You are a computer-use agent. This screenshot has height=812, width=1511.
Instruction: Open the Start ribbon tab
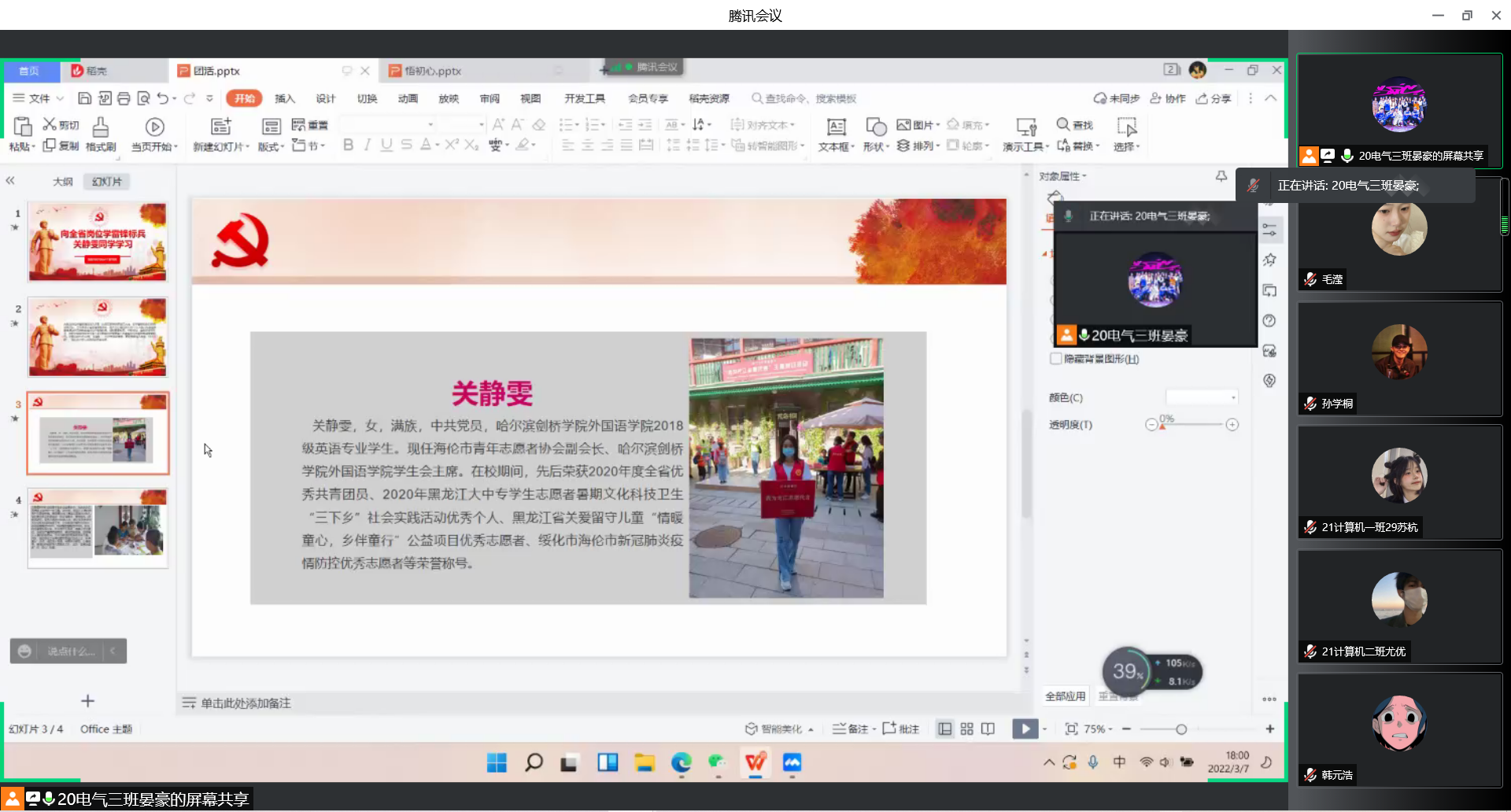pos(244,98)
